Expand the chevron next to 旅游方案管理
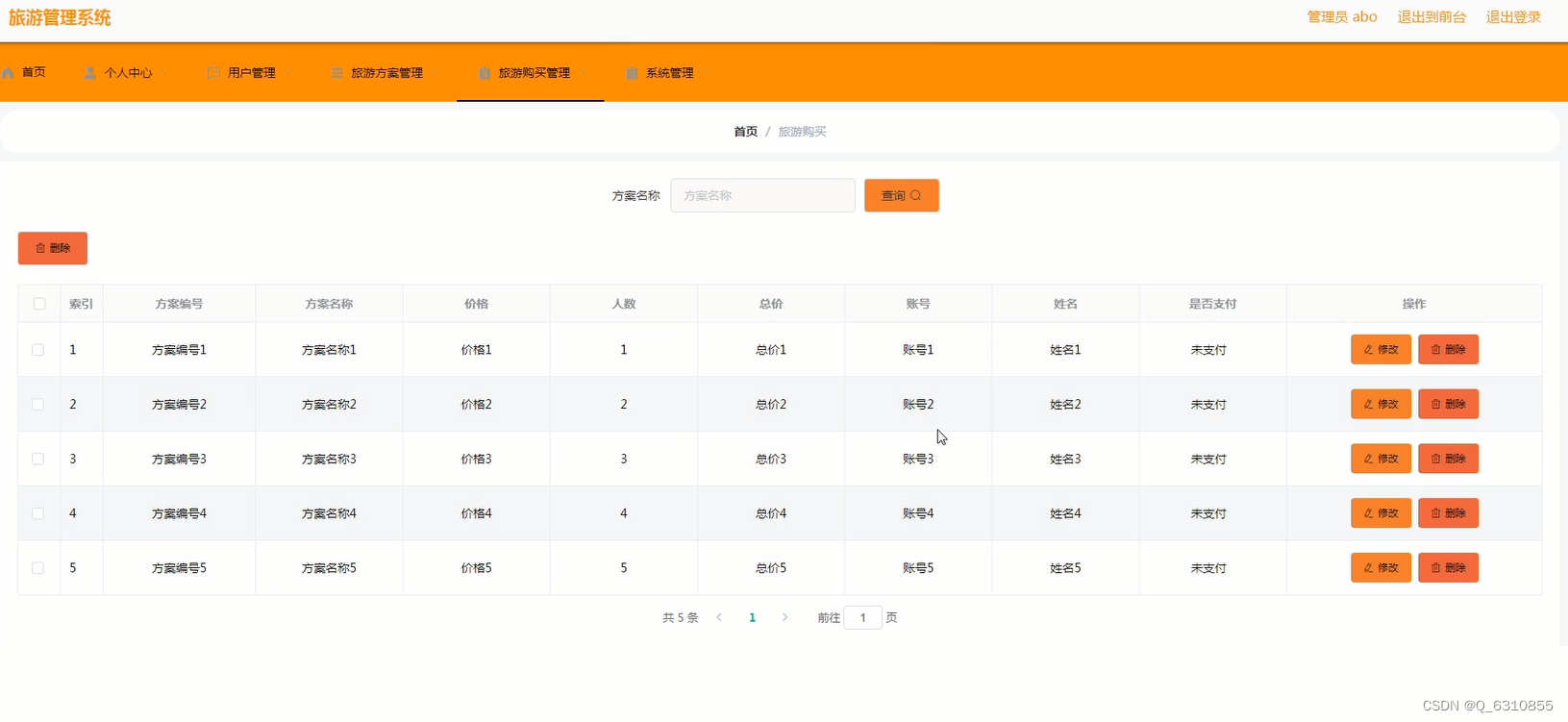Image resolution: width=1568 pixels, height=722 pixels. [435, 73]
